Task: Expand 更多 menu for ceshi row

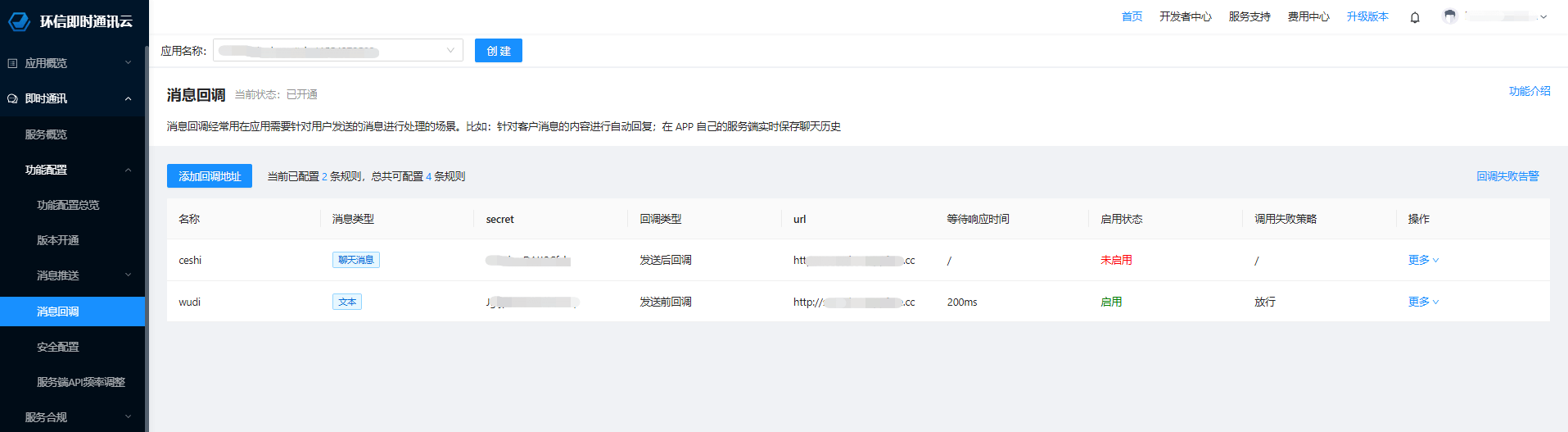Action: coord(1422,260)
